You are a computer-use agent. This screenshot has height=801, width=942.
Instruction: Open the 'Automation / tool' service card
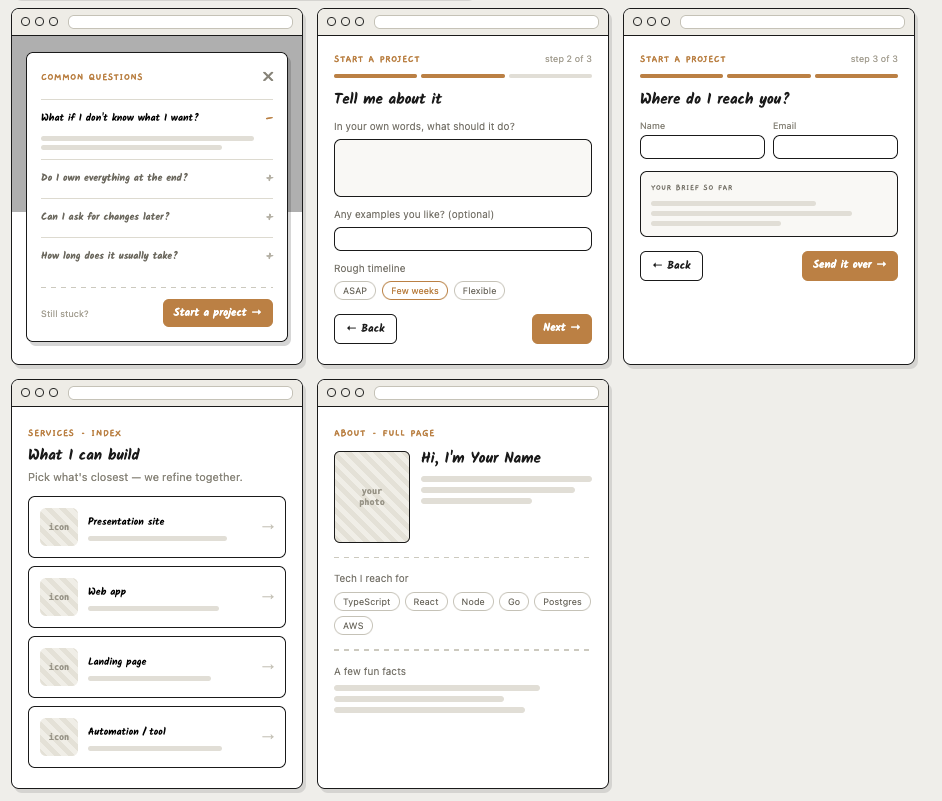click(x=157, y=737)
